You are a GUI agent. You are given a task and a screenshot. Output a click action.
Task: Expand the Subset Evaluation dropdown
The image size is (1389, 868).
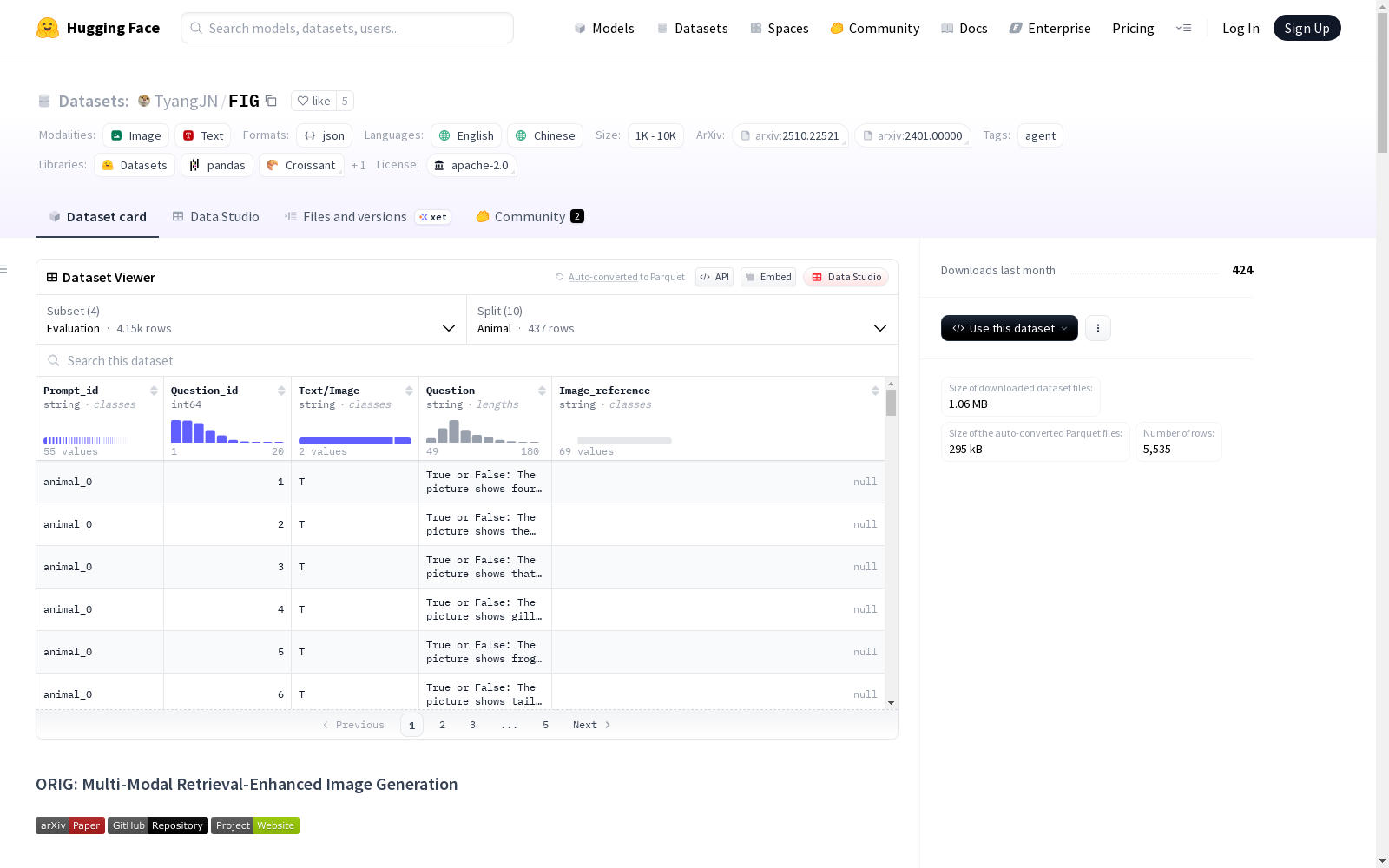pyautogui.click(x=251, y=319)
